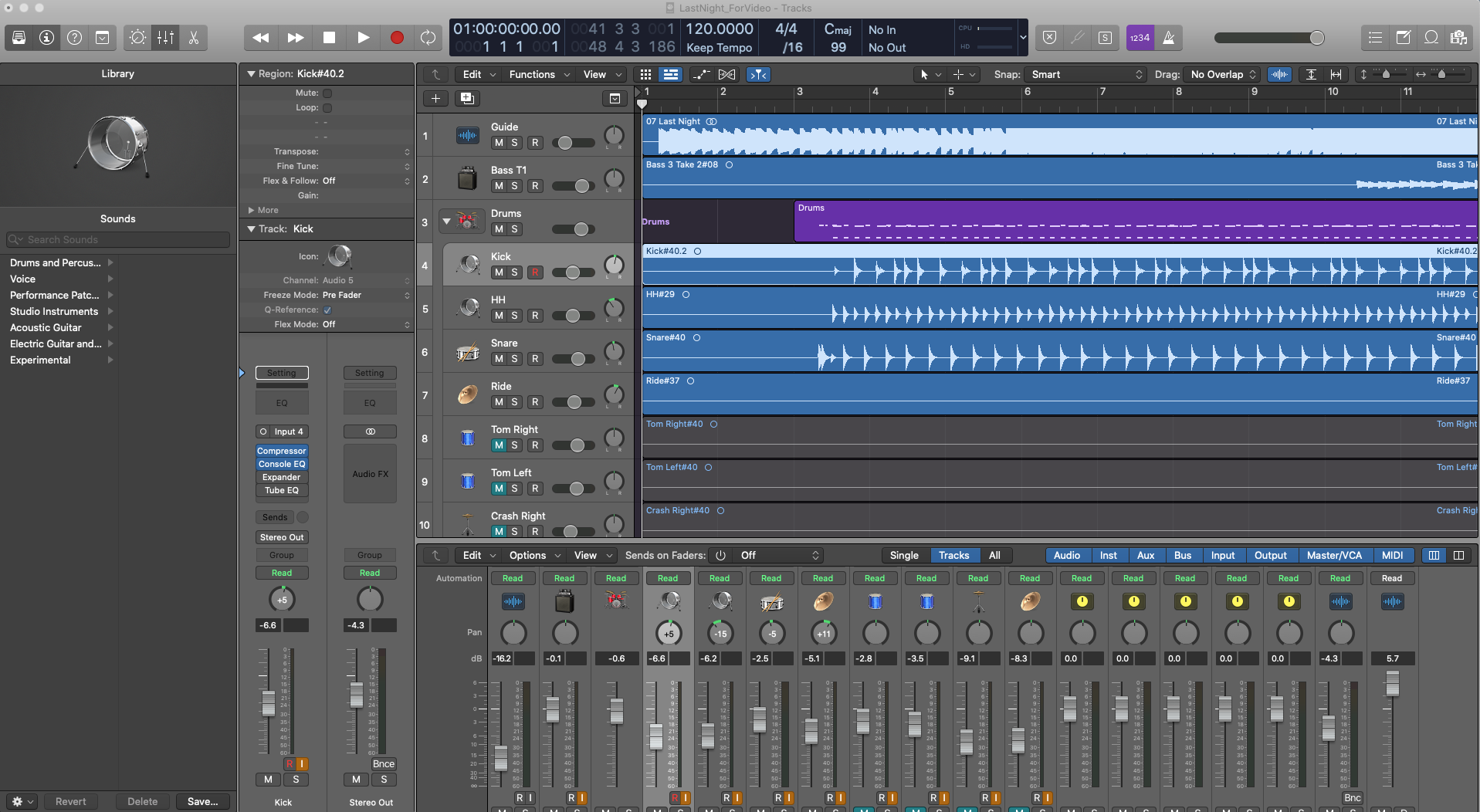1480x812 pixels.
Task: Filter mixer by Aux channel strips
Action: (x=1146, y=555)
